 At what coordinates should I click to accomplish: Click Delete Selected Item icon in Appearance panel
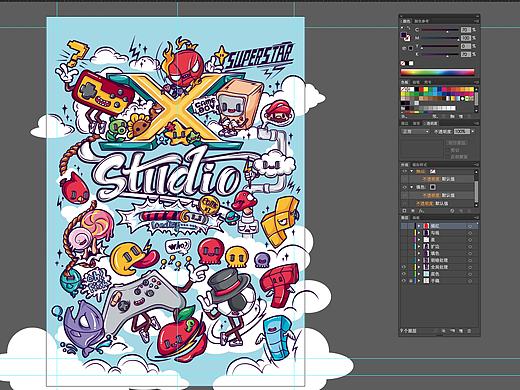pyautogui.click(x=470, y=211)
